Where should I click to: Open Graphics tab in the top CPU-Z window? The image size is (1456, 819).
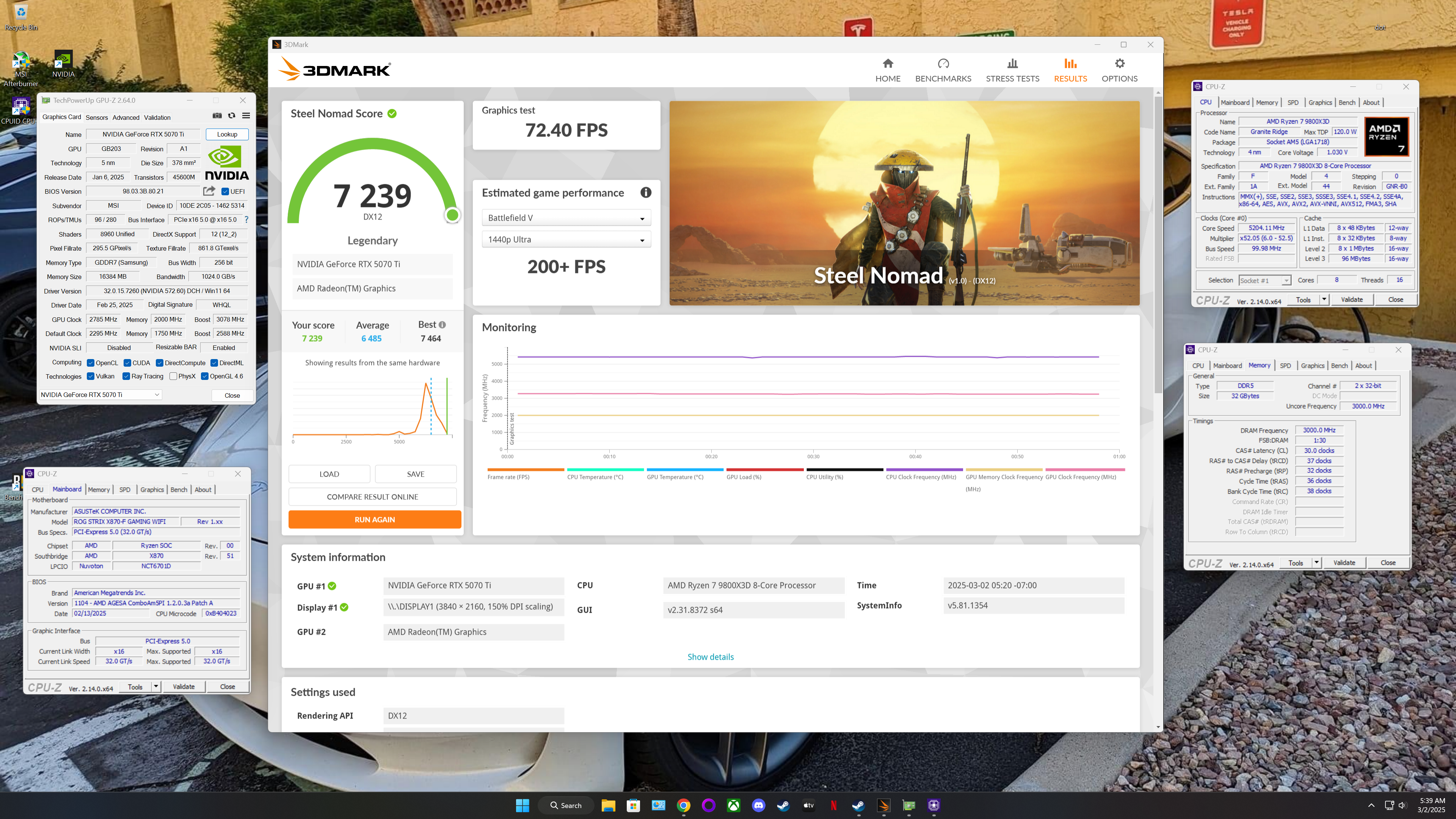pyautogui.click(x=1320, y=102)
